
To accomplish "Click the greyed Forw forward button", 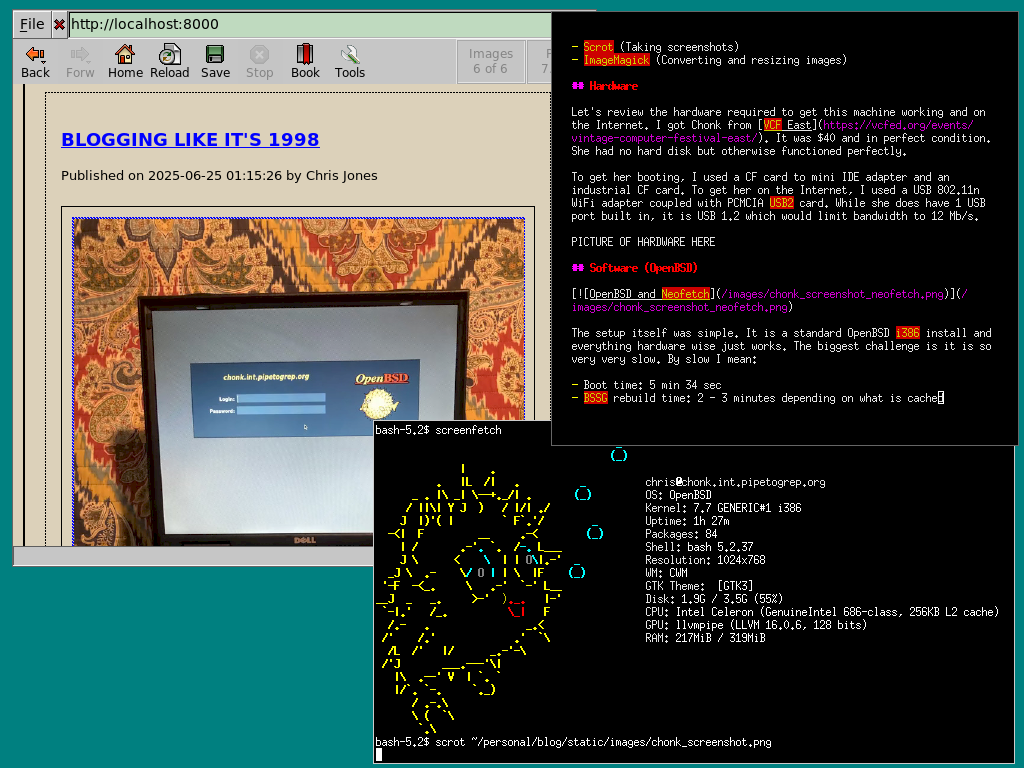I will coord(80,62).
